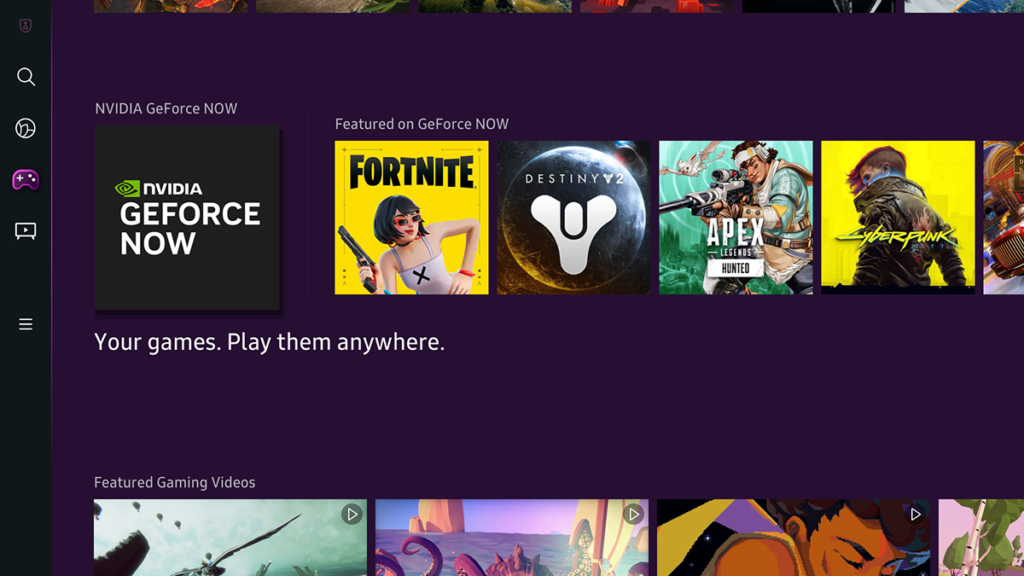
Task: Select the Fortnite game tile
Action: click(411, 217)
